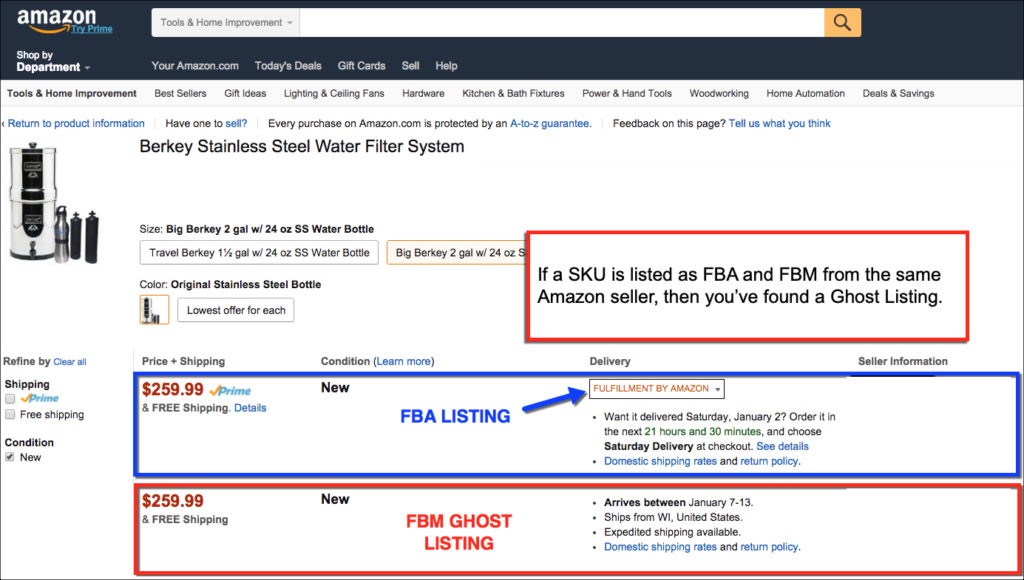Screen dimensions: 1024x580
Task: Open the Help page
Action: click(x=446, y=66)
